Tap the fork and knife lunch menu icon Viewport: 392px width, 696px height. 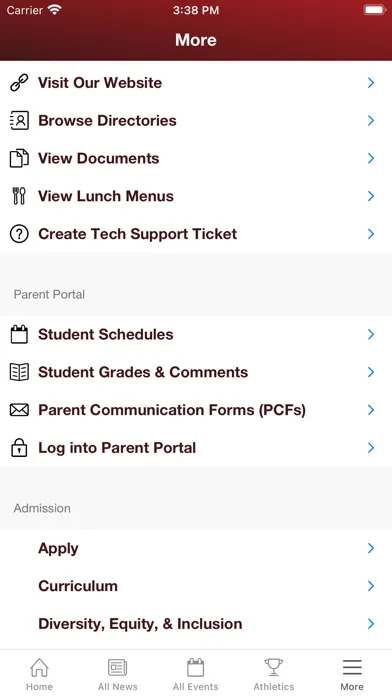pos(19,196)
